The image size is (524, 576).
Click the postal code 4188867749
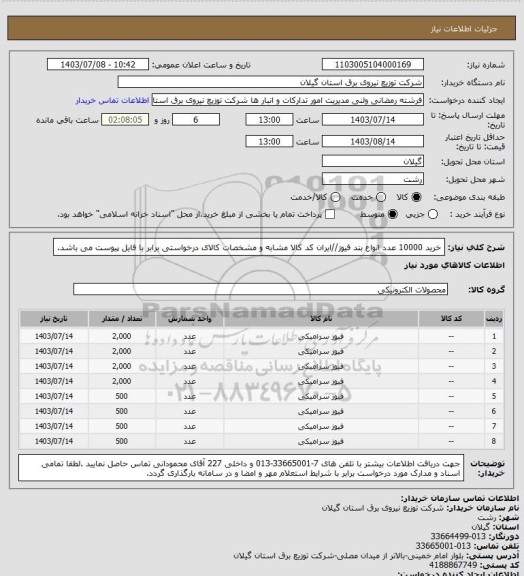point(452,564)
